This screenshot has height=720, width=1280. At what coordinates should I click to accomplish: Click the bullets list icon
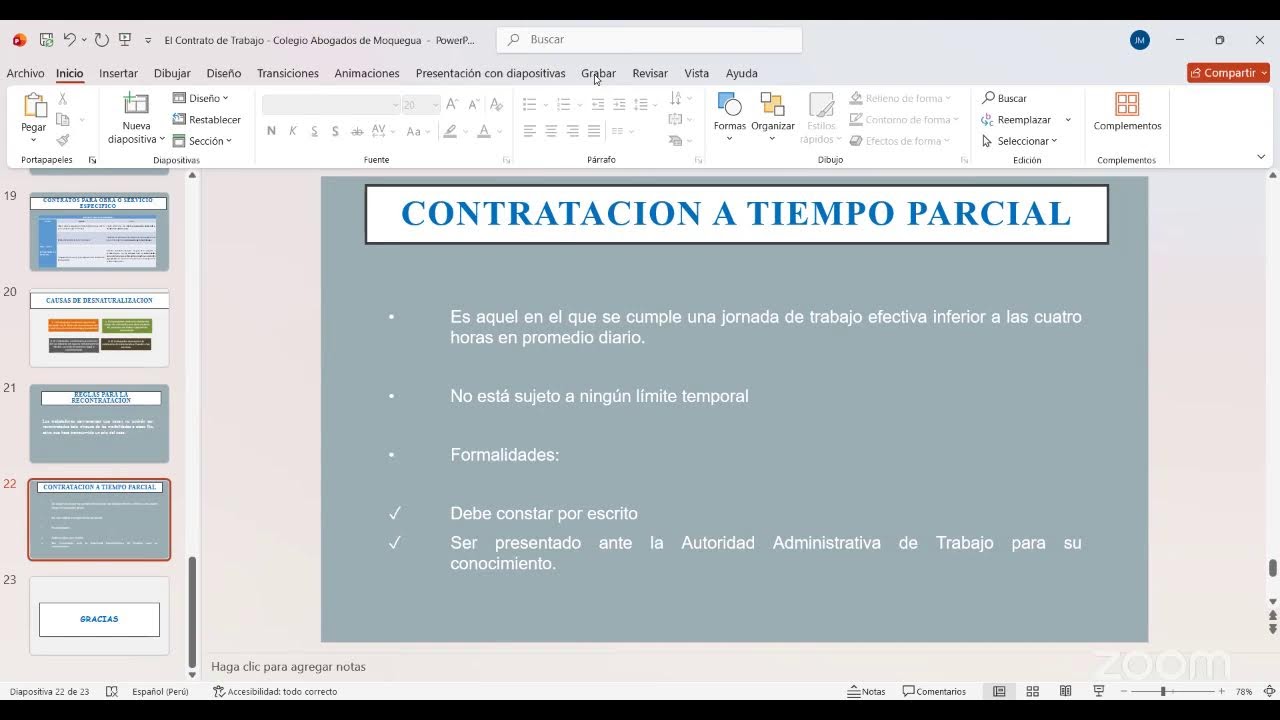click(x=529, y=104)
